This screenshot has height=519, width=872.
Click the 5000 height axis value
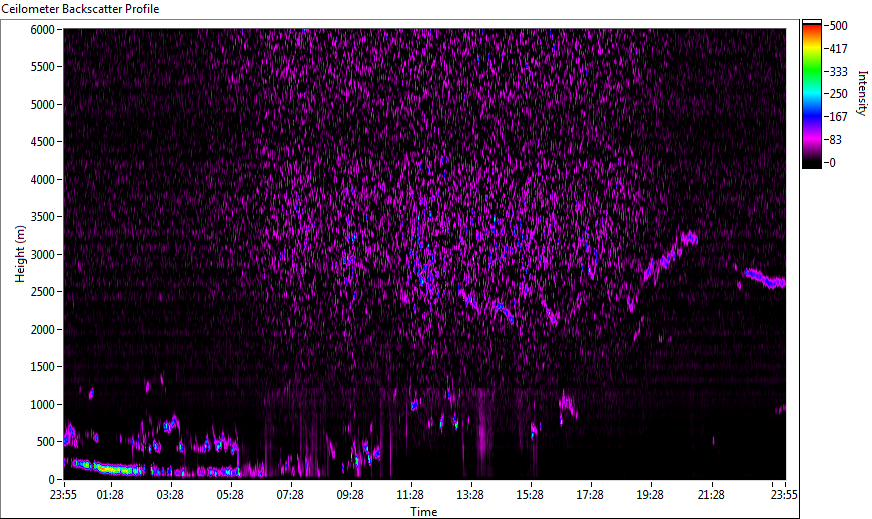(x=42, y=105)
